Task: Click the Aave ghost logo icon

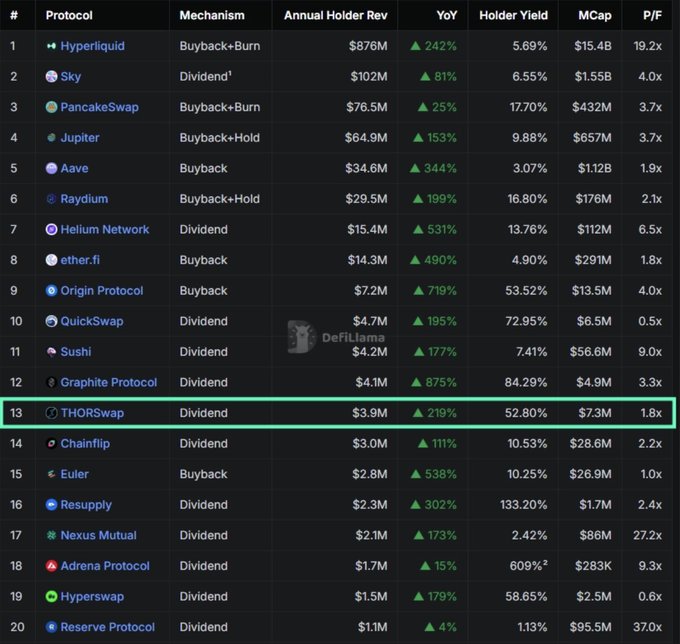Action: [51, 168]
